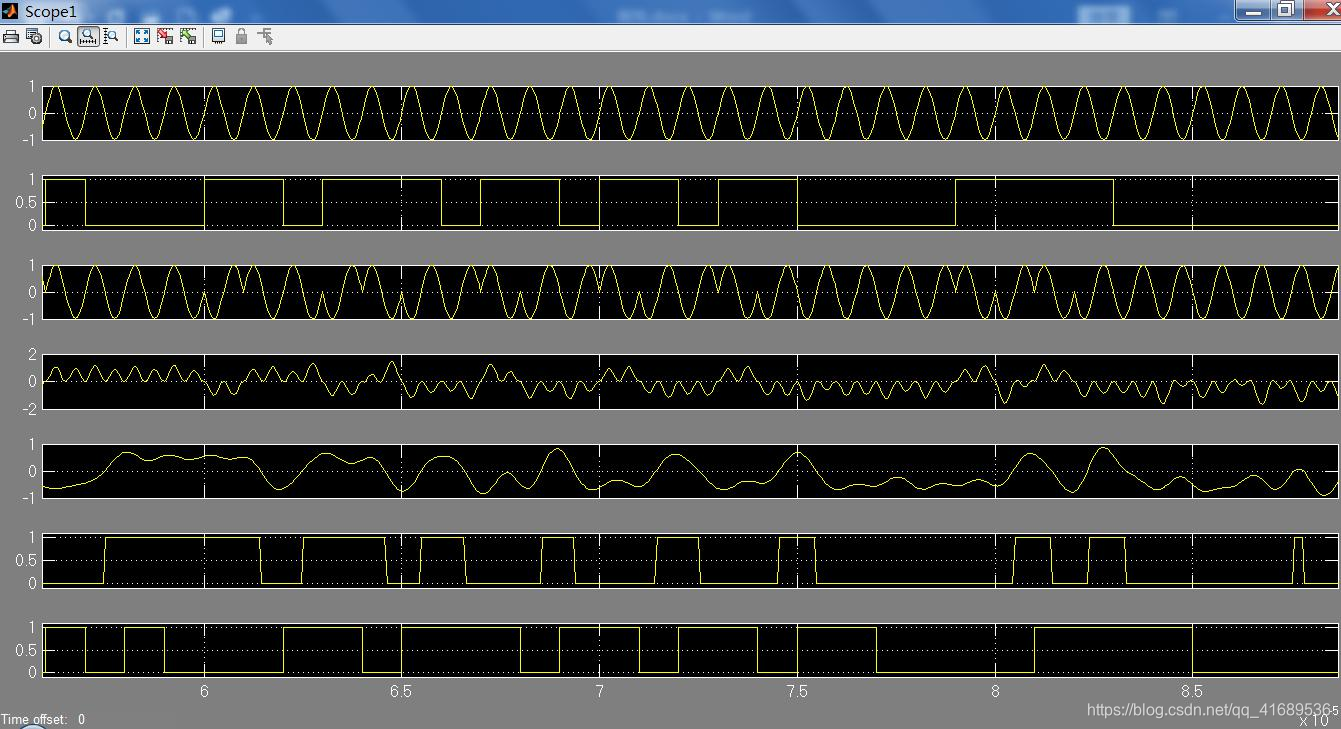Click the MATLAB logo in Scope1 title bar
The height and width of the screenshot is (729, 1341).
click(11, 11)
